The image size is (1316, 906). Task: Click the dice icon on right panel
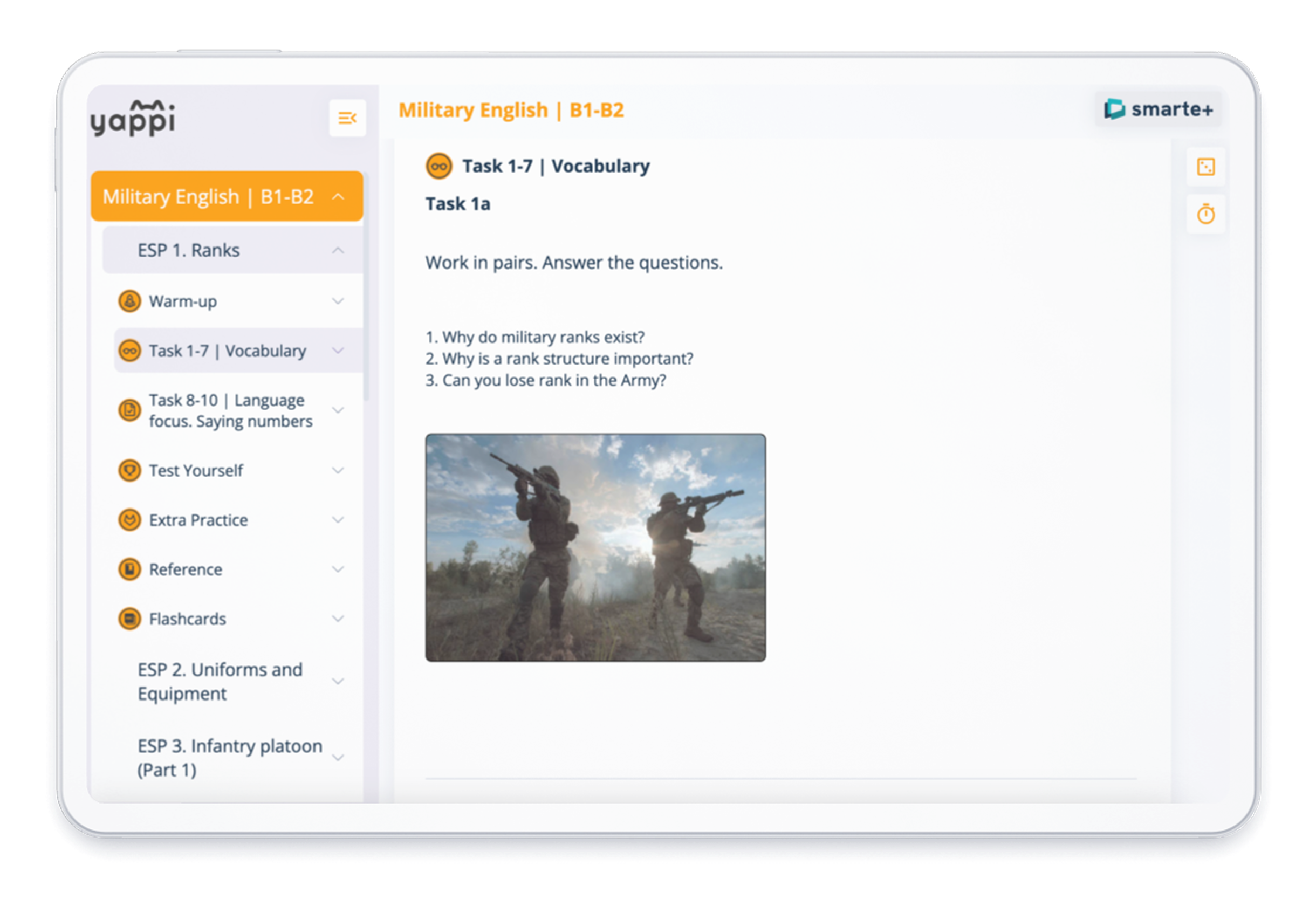point(1205,167)
